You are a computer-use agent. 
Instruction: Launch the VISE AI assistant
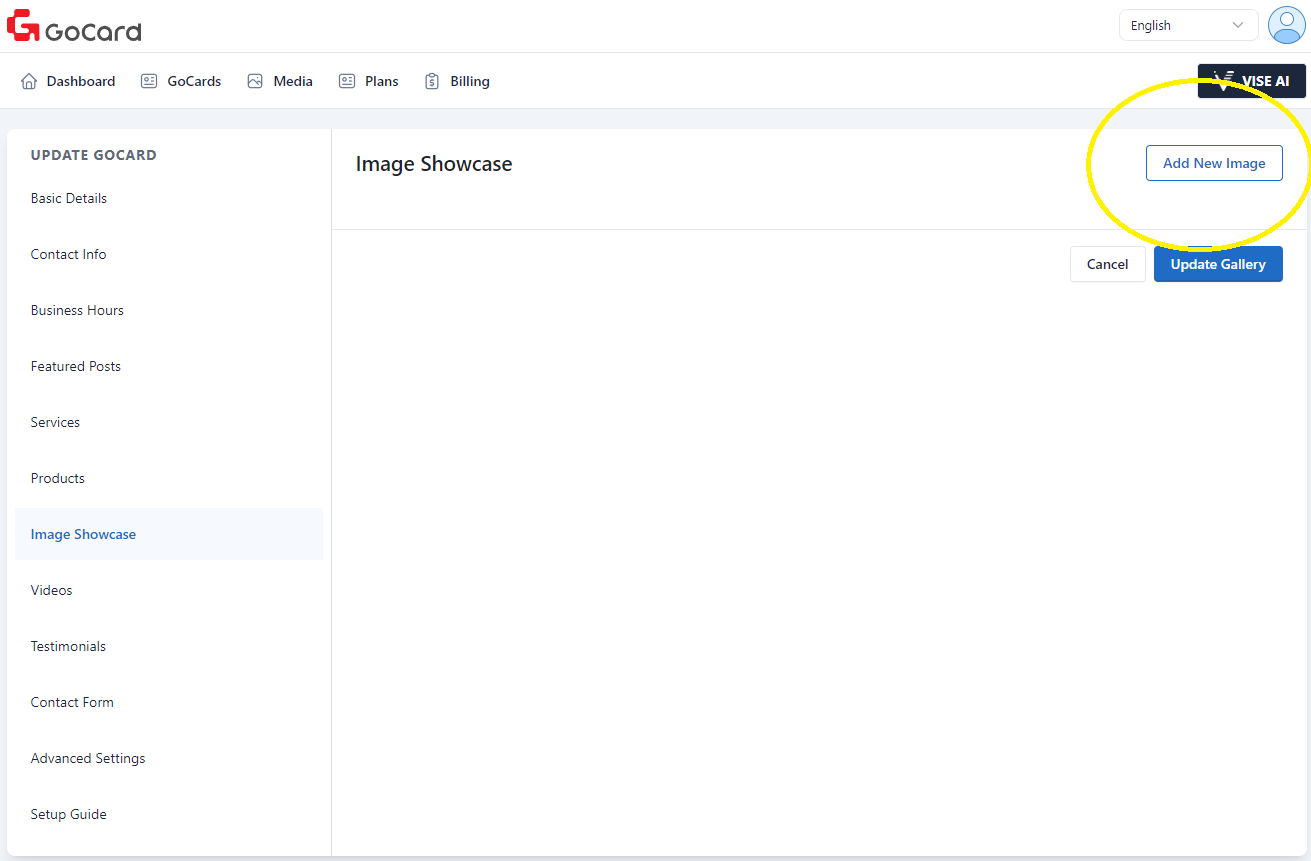pyautogui.click(x=1251, y=81)
